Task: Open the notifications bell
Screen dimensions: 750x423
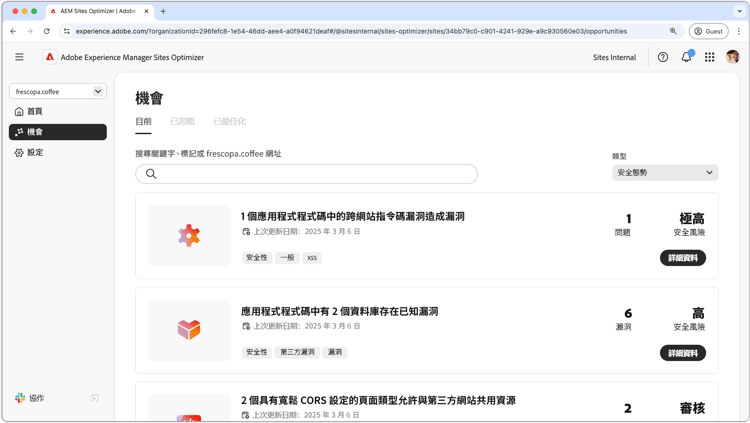Action: tap(686, 57)
